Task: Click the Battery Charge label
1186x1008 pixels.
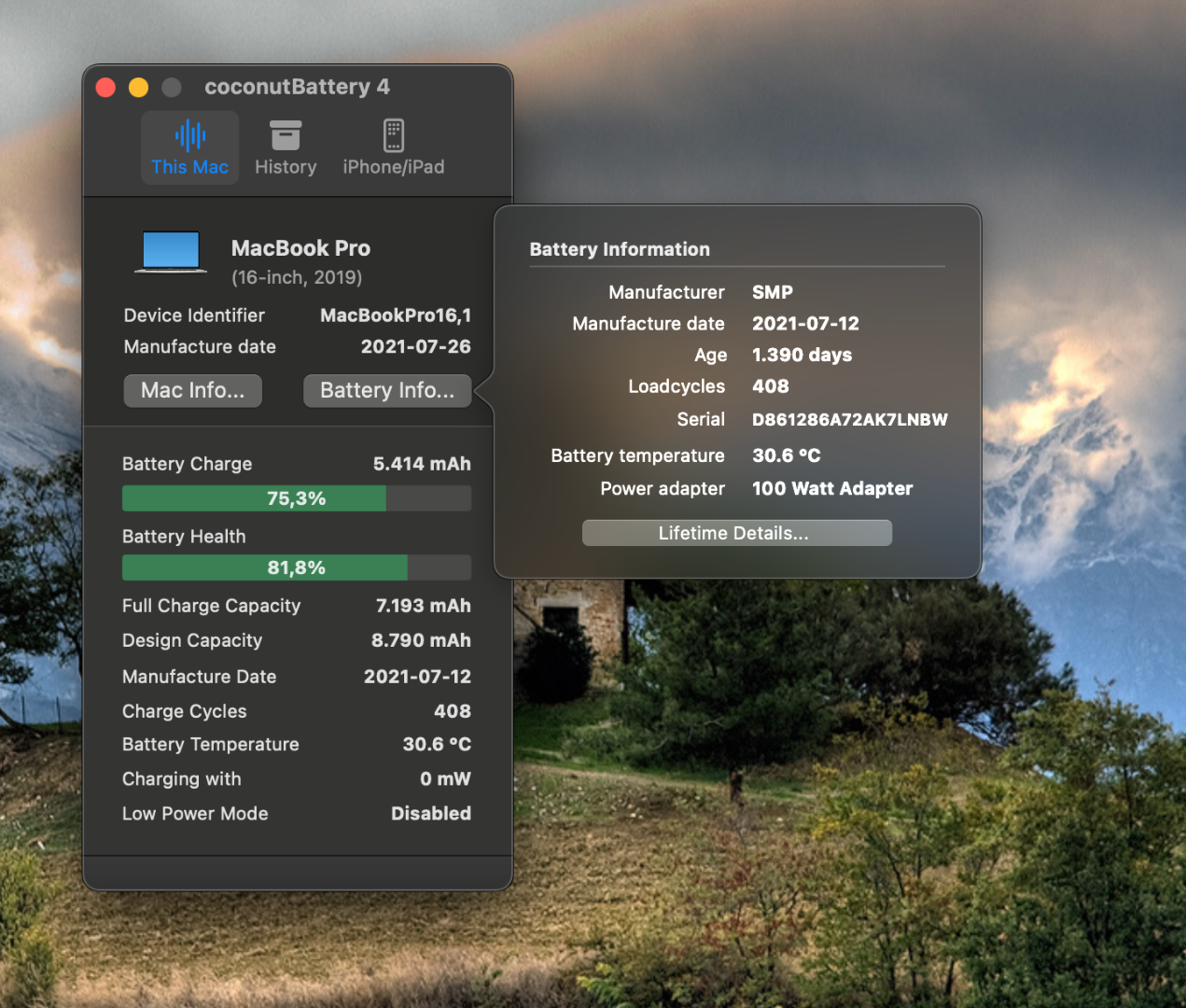Action: pos(187,464)
